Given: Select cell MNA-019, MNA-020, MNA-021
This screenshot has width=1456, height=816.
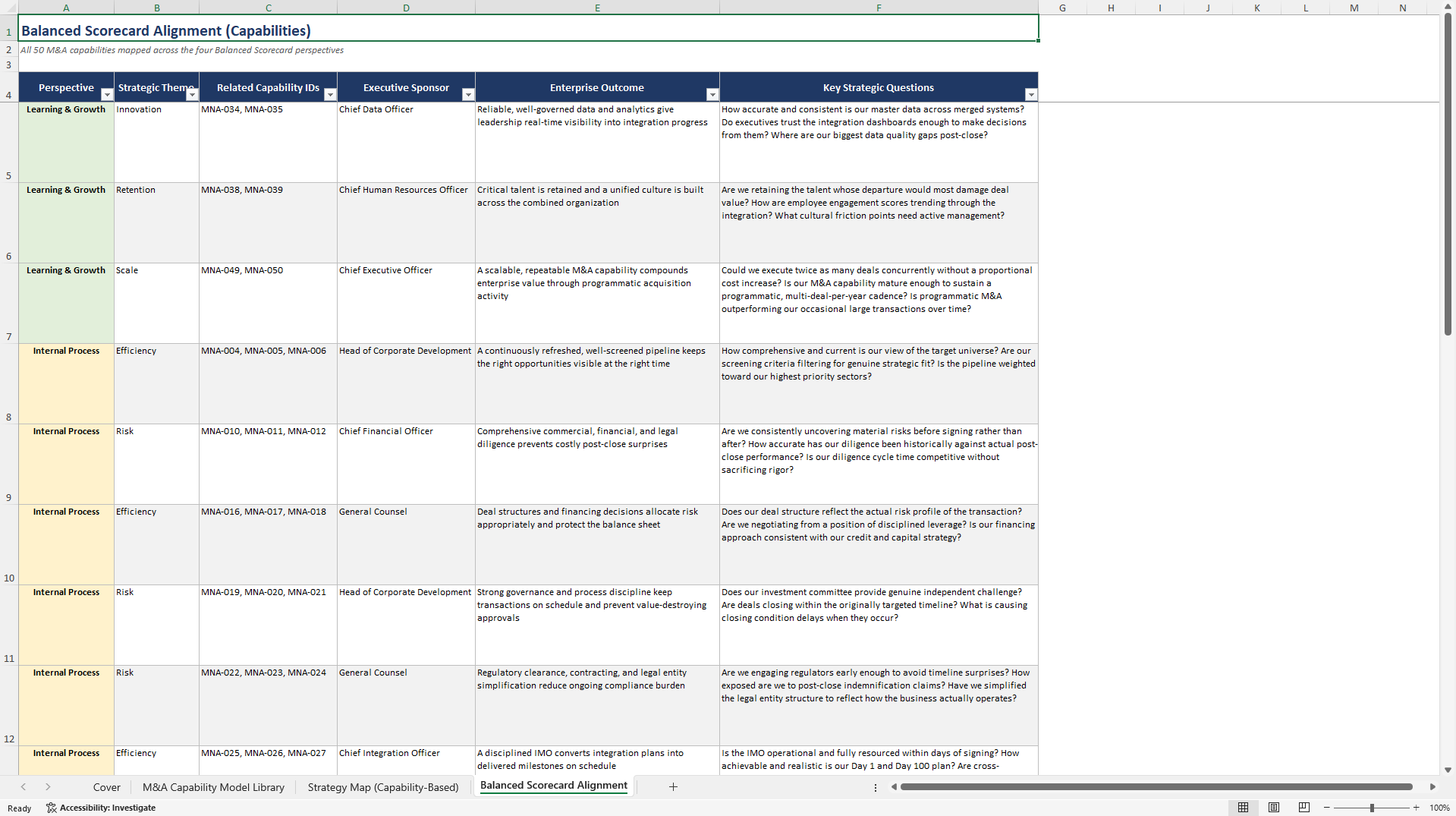Looking at the screenshot, I should click(x=268, y=625).
